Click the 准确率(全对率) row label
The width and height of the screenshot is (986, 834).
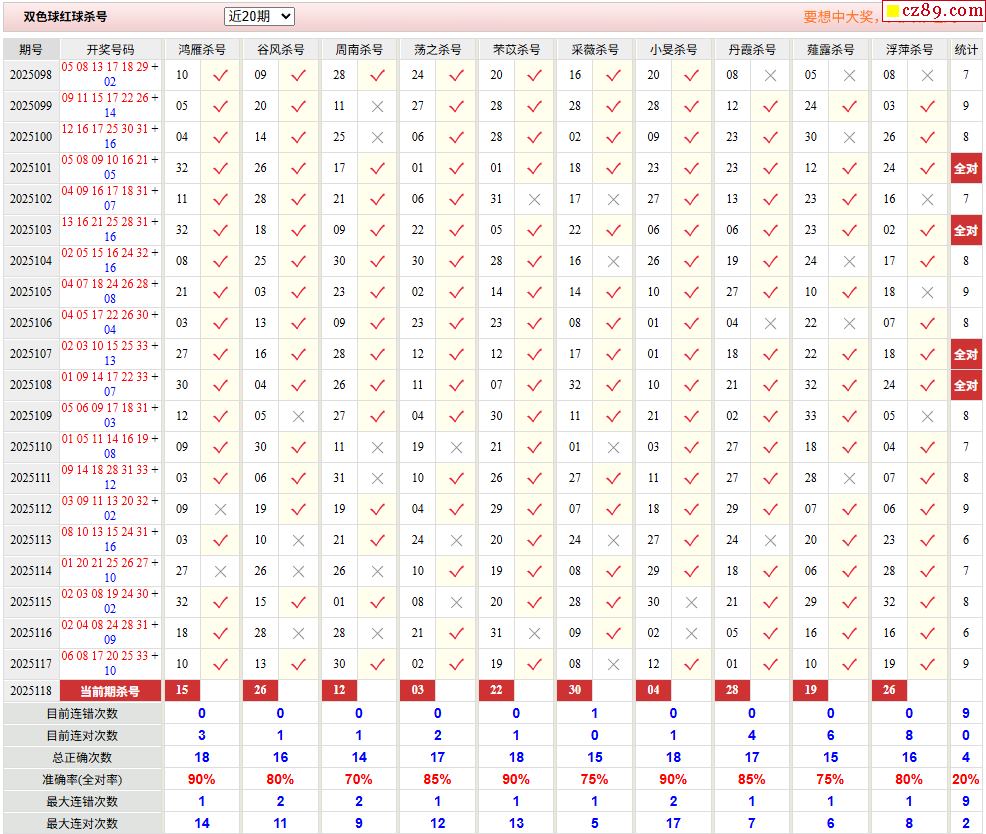tap(82, 779)
